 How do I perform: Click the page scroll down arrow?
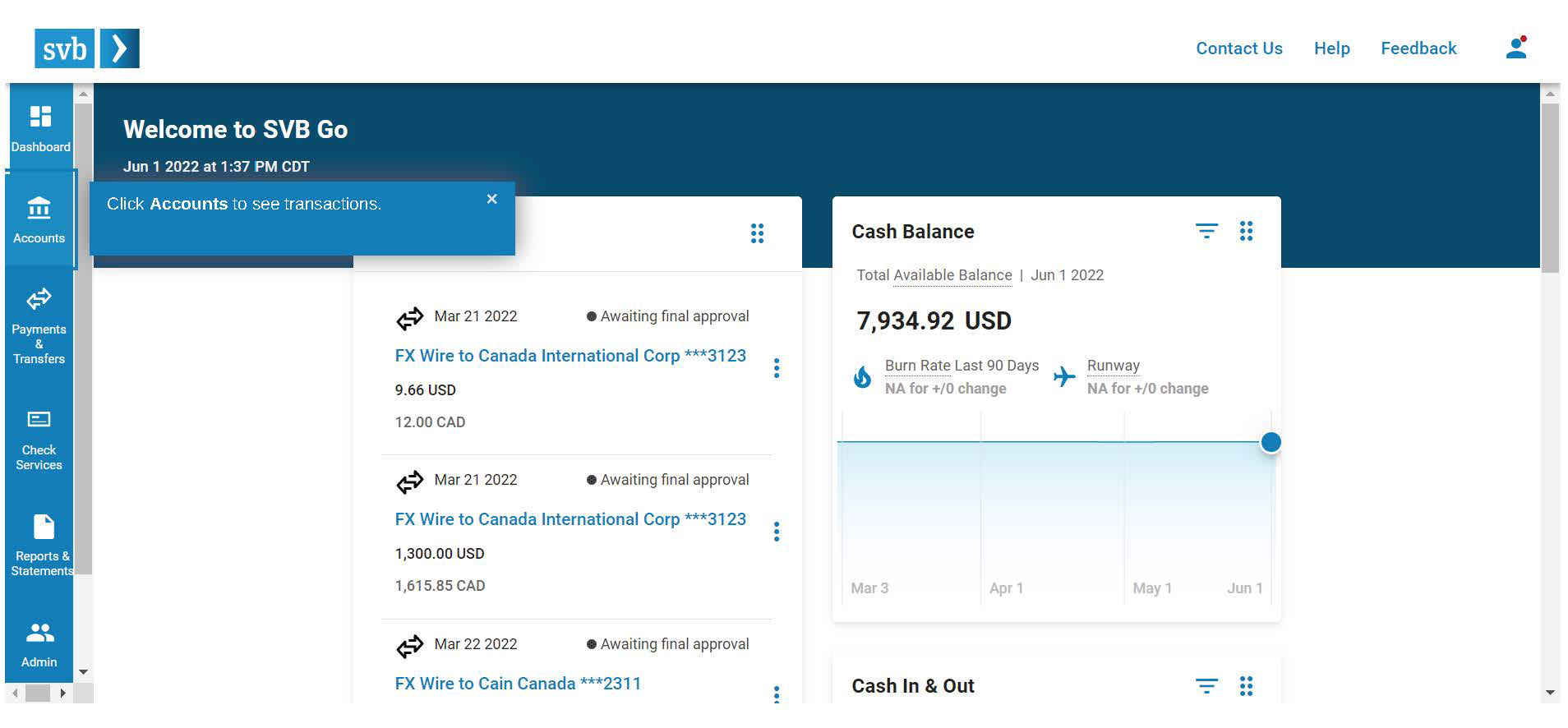[1550, 693]
